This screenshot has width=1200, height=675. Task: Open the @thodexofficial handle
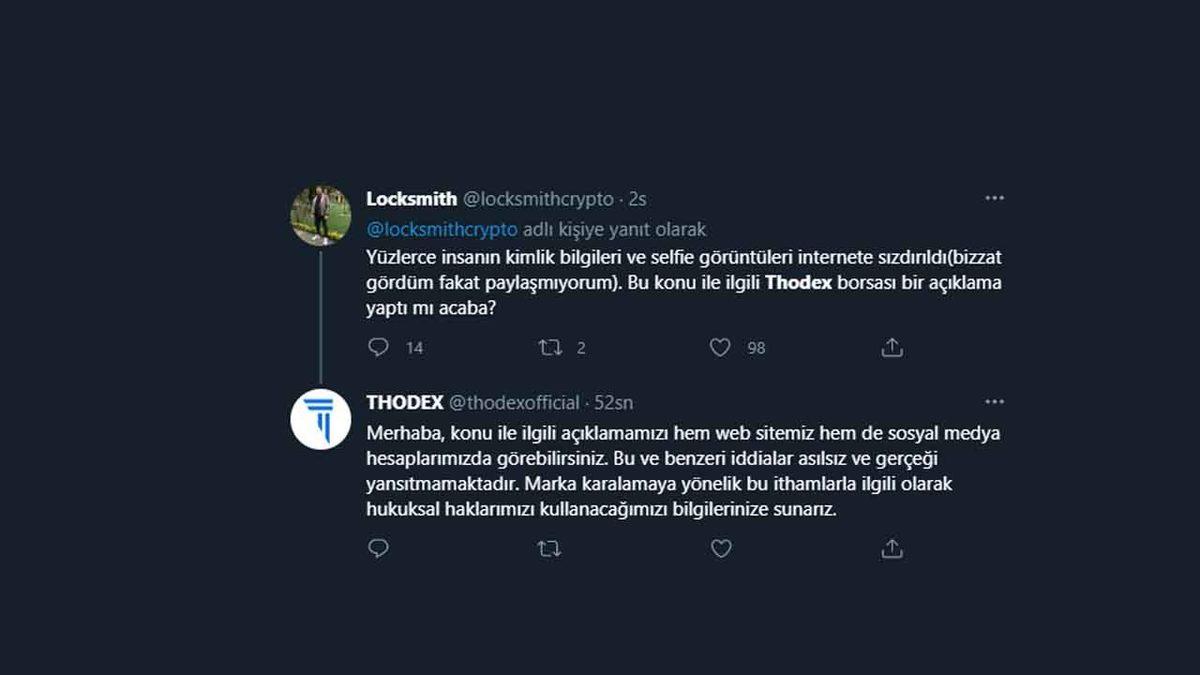pyautogui.click(x=514, y=401)
